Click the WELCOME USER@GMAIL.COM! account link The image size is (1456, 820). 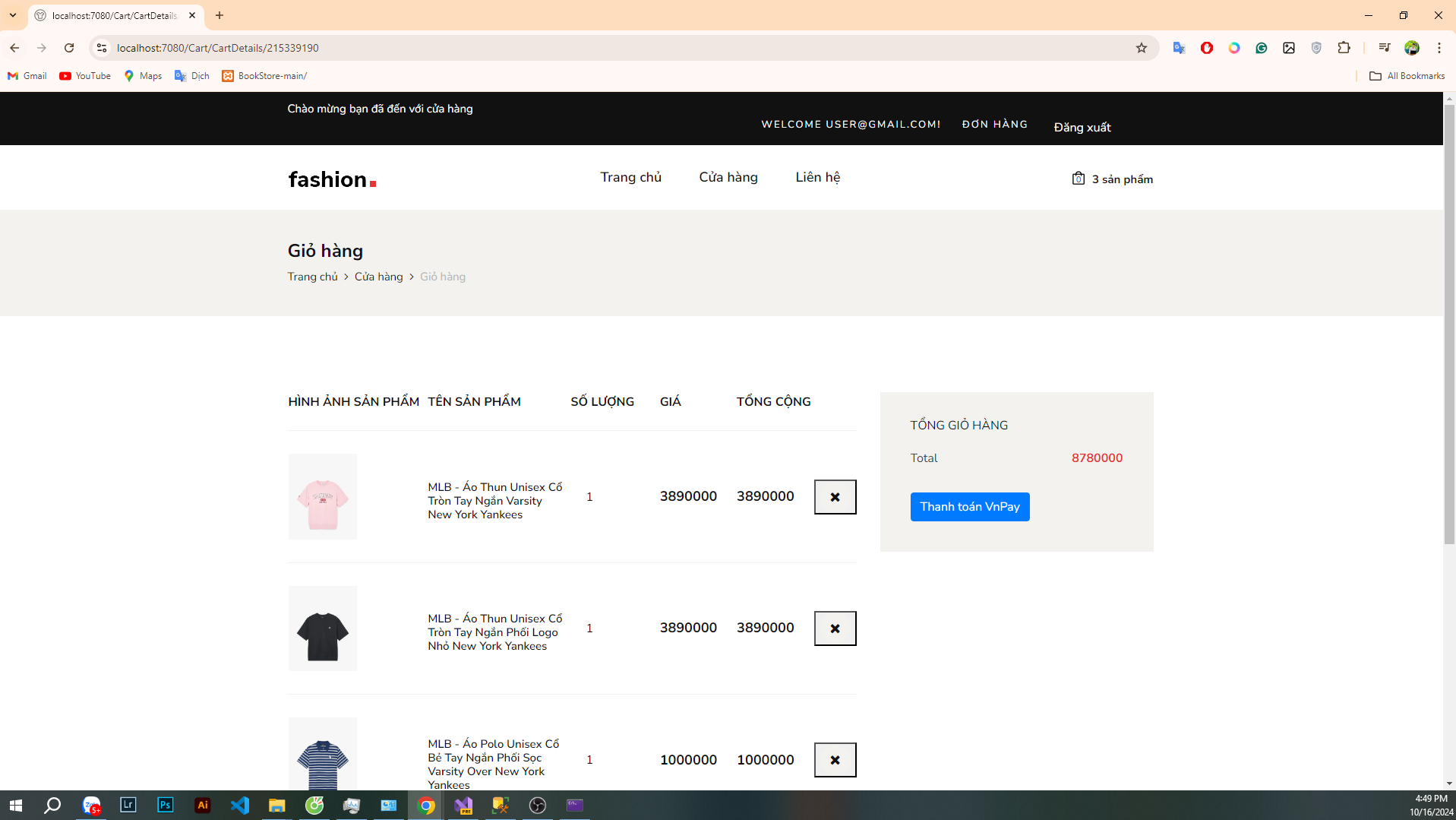pos(851,125)
